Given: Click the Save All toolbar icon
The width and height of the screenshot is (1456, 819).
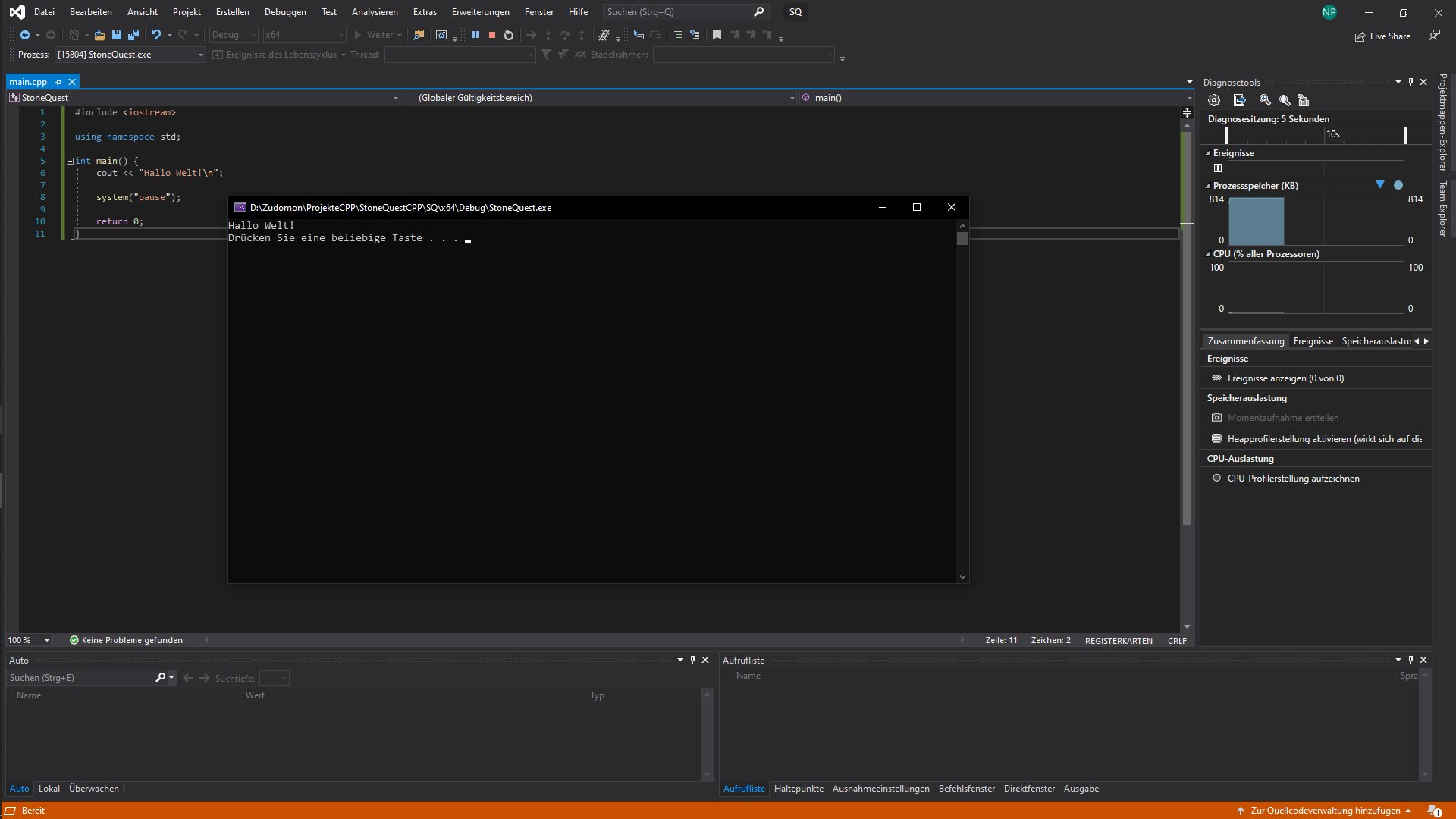Looking at the screenshot, I should [133, 35].
